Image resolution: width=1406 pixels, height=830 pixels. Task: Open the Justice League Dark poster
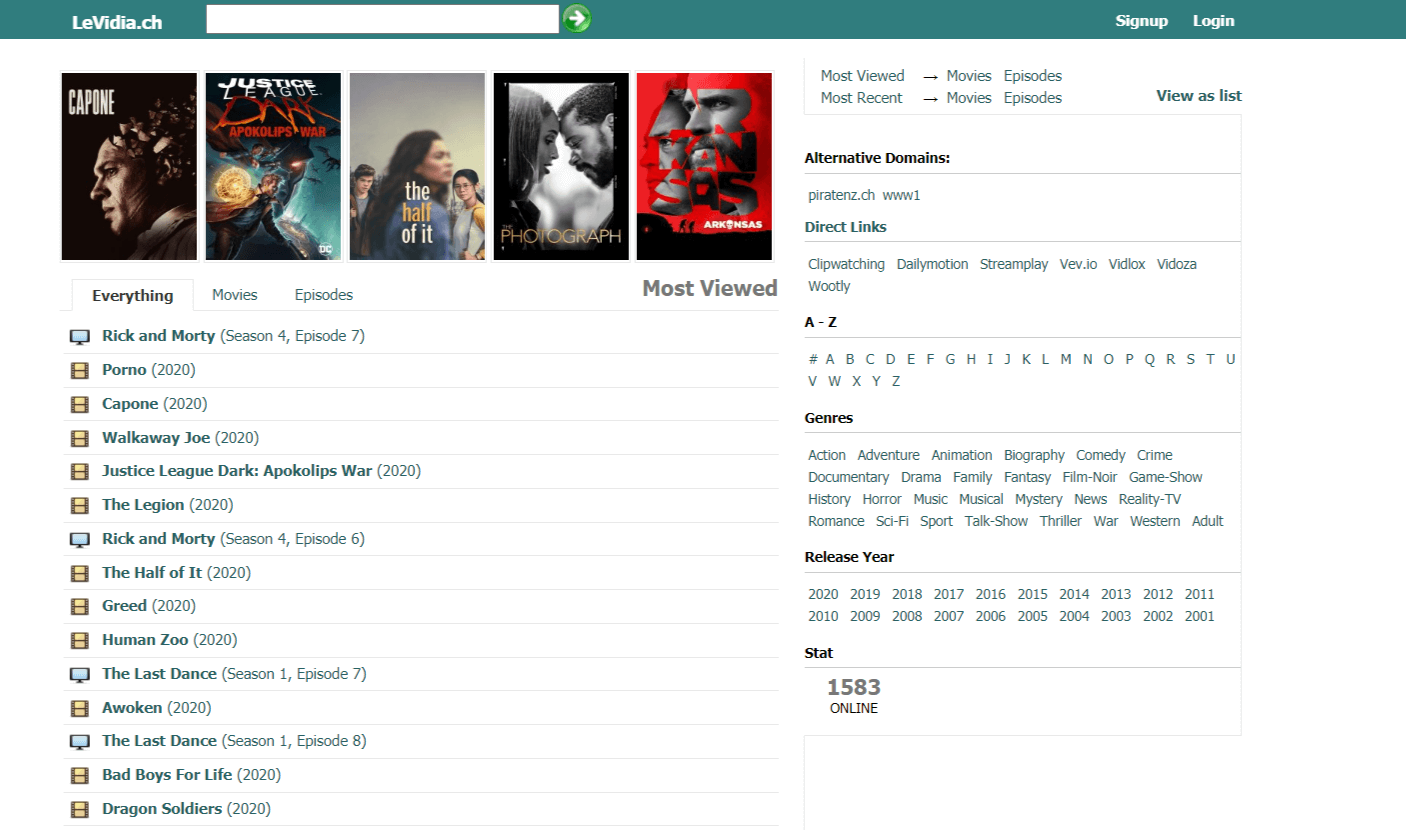pos(273,166)
